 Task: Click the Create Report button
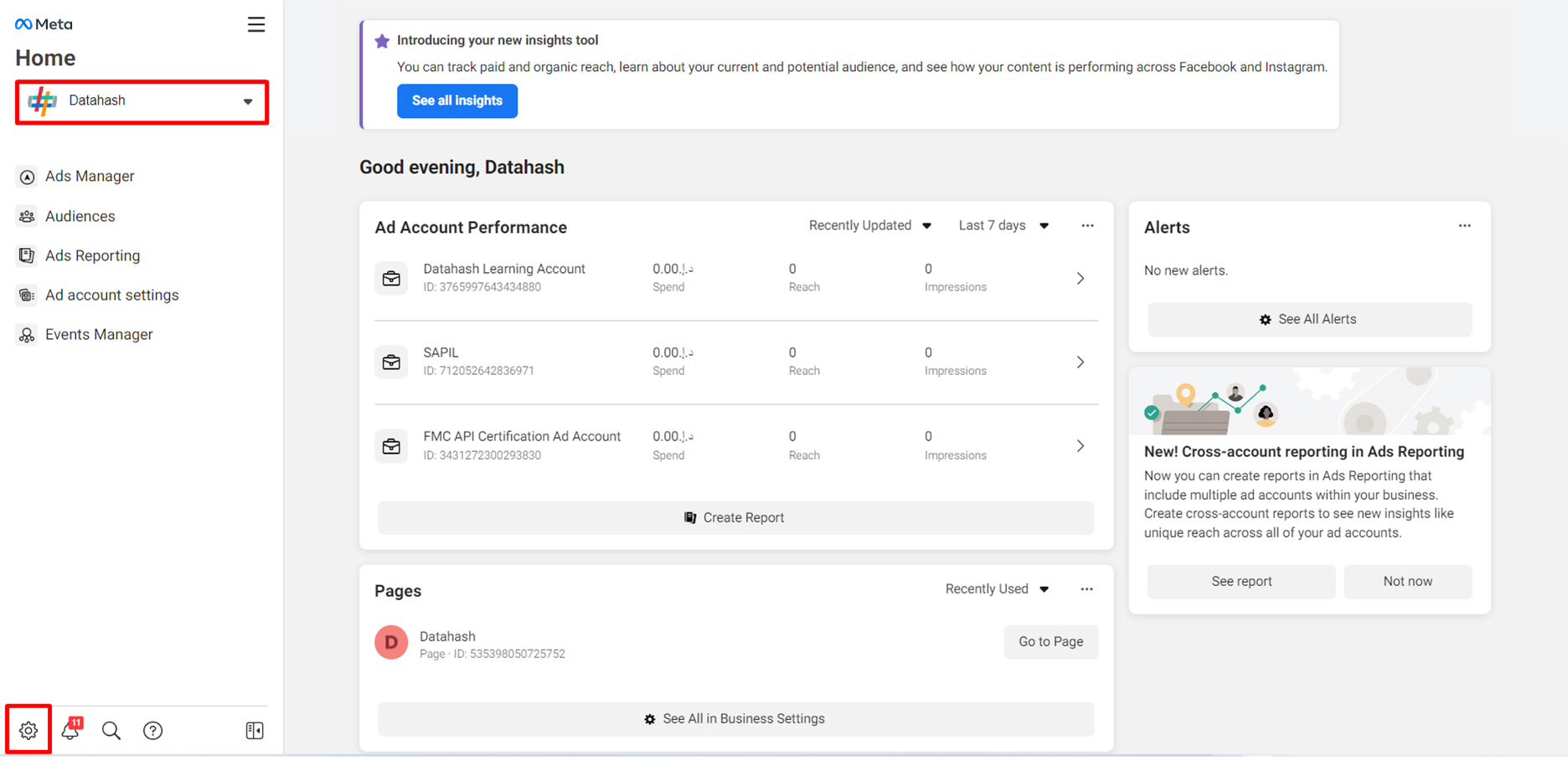735,517
